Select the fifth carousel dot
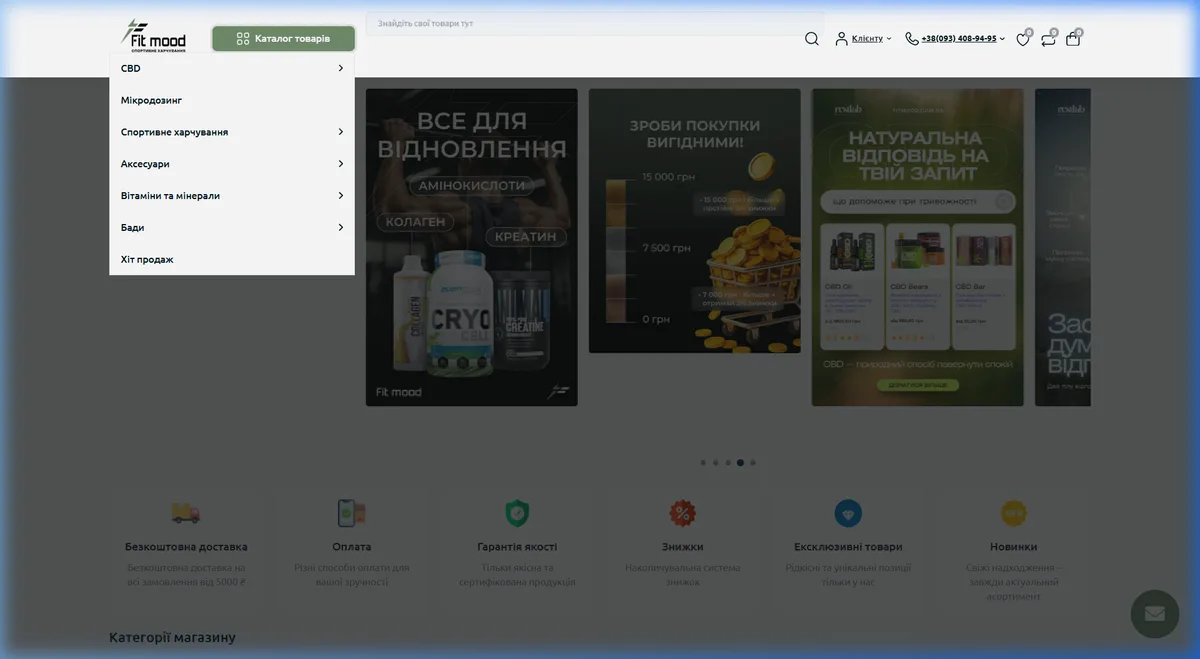Viewport: 1200px width, 659px height. point(753,463)
